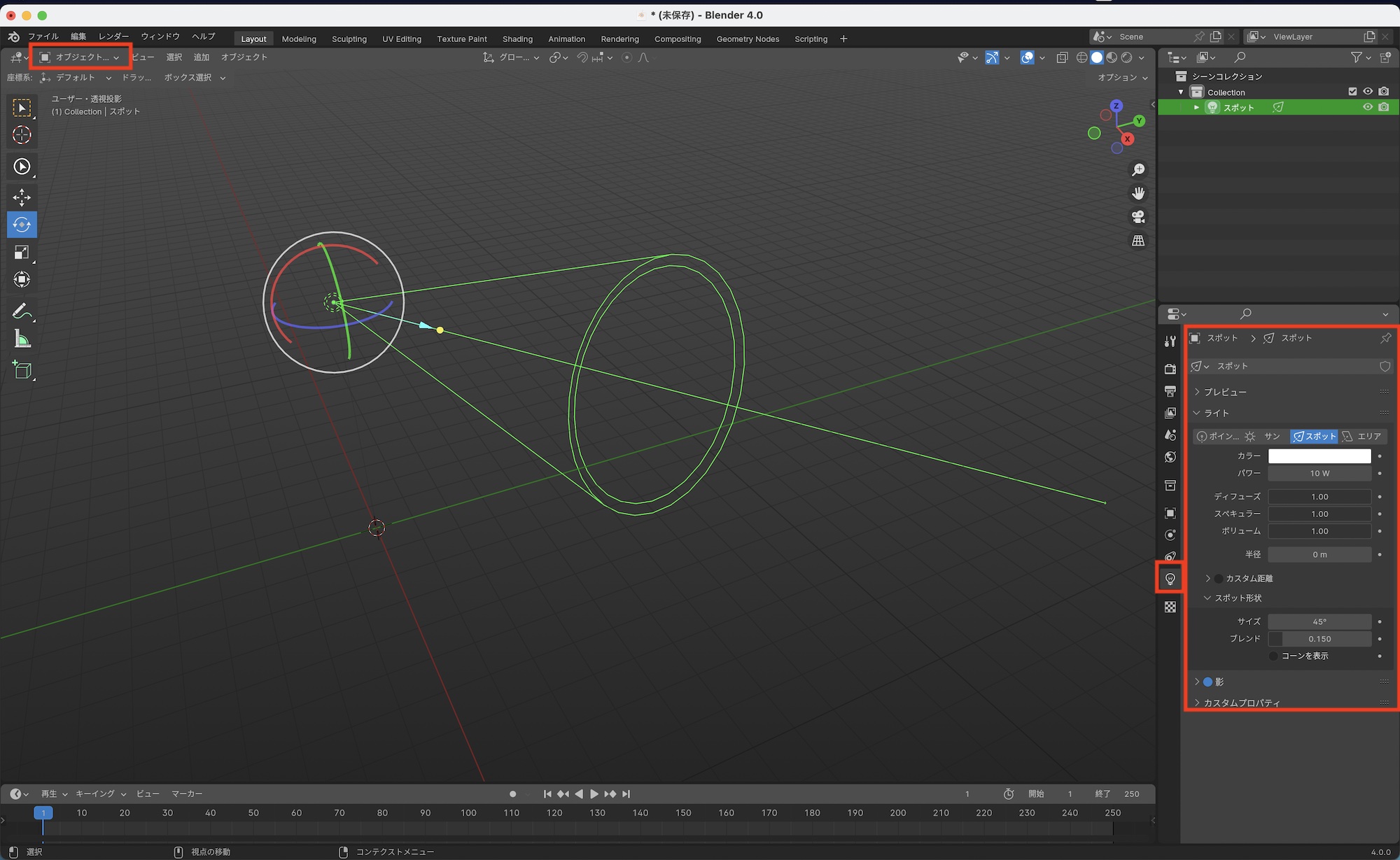The width and height of the screenshot is (1400, 860).
Task: Hide the スポット light in viewport
Action: 1367,107
